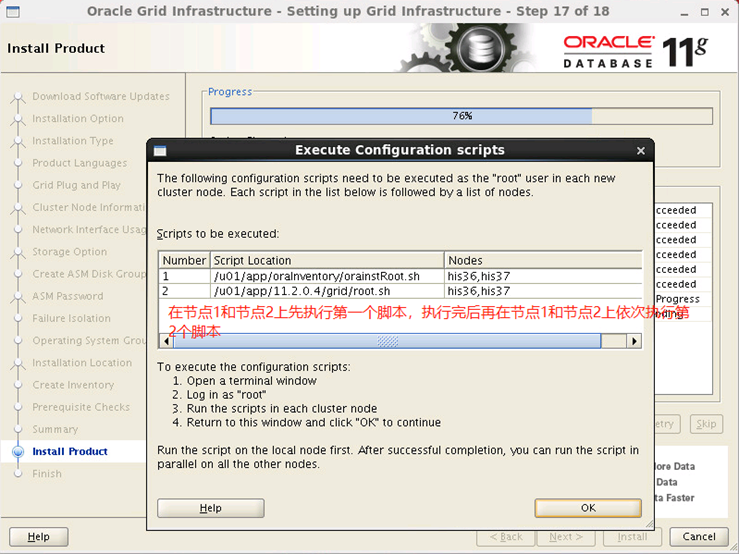Screen dimensions: 739x554
Task: Click the Script Location column header
Action: click(327, 261)
